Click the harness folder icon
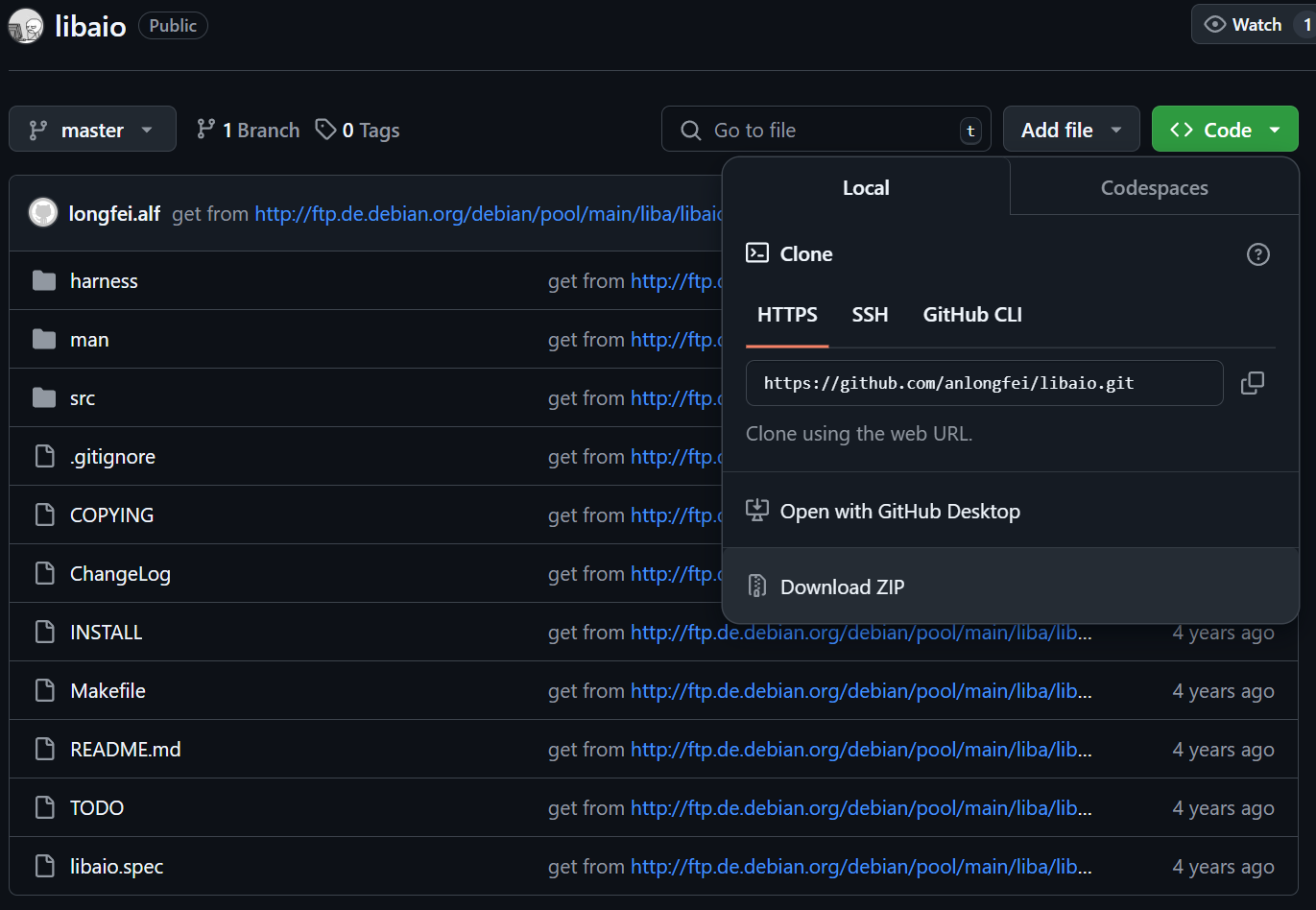 (x=44, y=280)
